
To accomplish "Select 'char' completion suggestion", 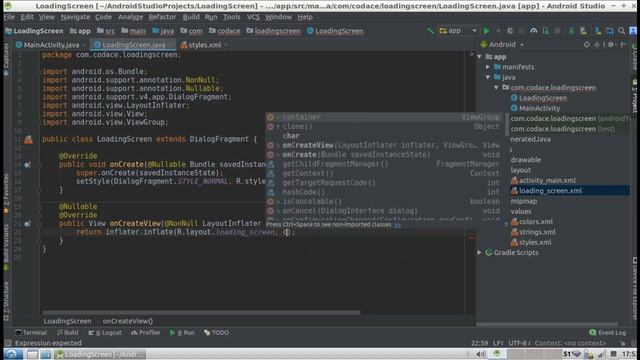I will point(384,136).
